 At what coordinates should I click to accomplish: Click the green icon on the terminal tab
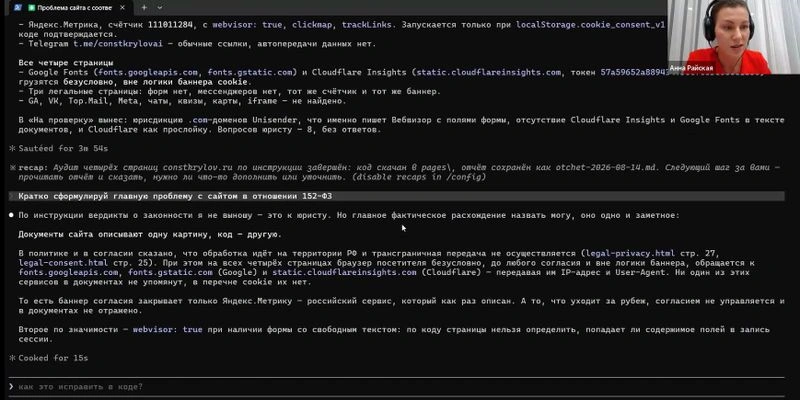click(x=32, y=8)
